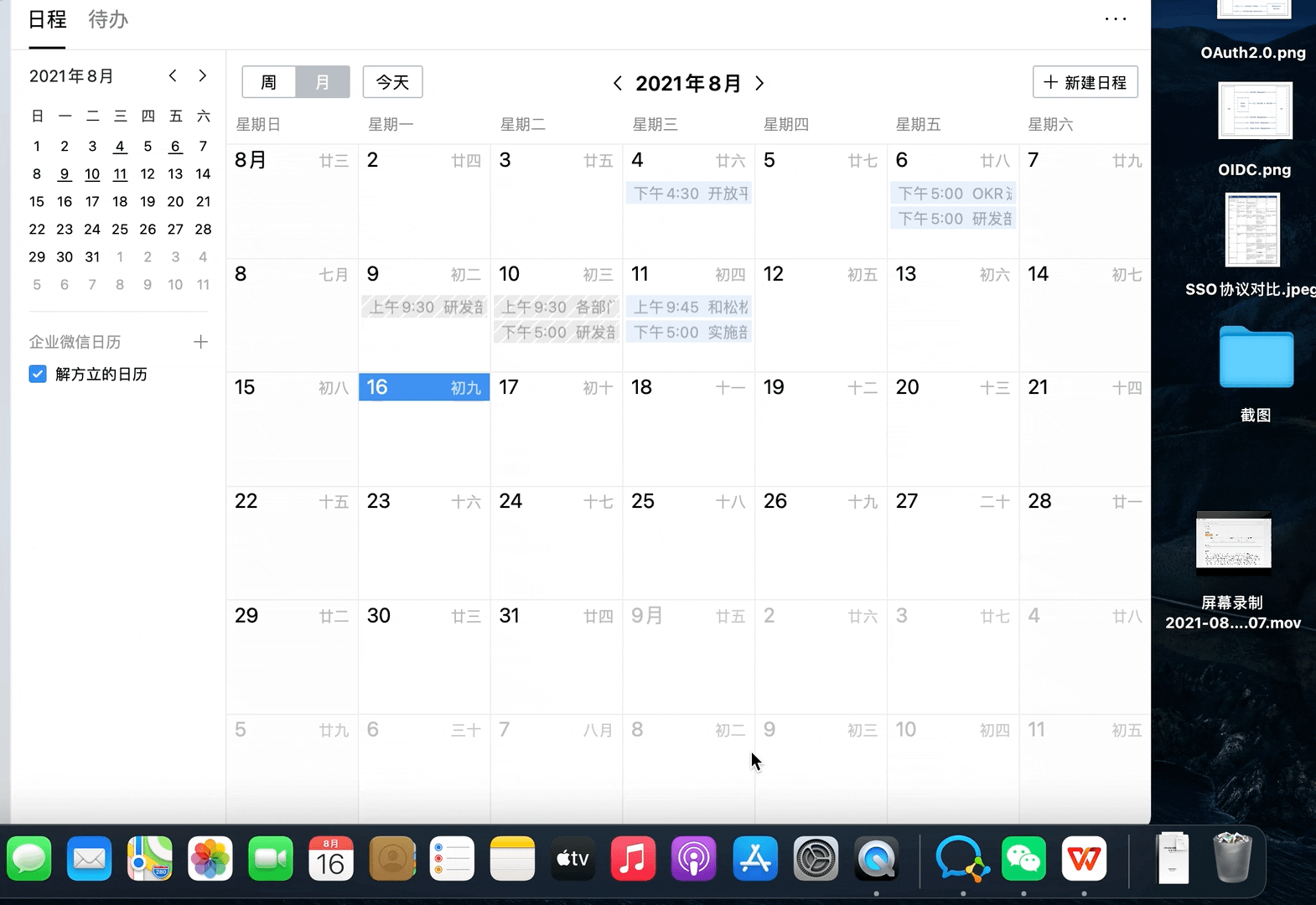Open 下午5:00 研发 event on August 10
Image resolution: width=1316 pixels, height=905 pixels.
click(557, 333)
